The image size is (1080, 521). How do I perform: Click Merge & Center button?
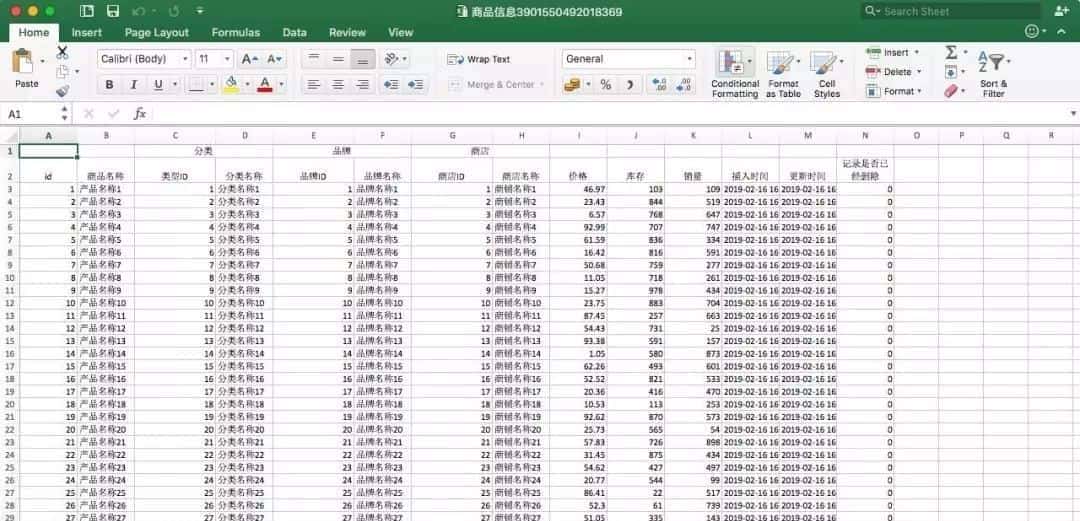(492, 85)
